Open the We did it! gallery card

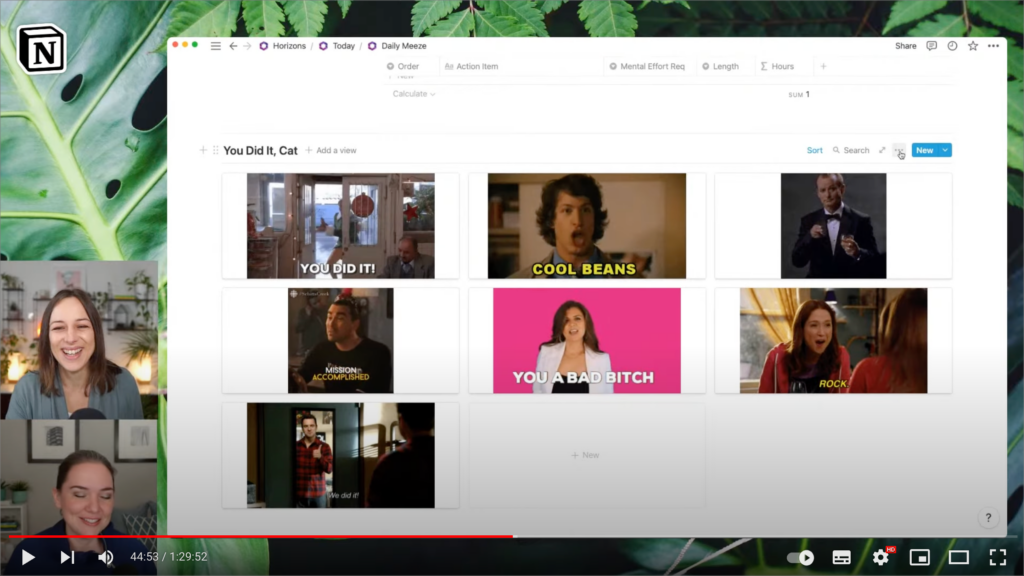coord(340,455)
